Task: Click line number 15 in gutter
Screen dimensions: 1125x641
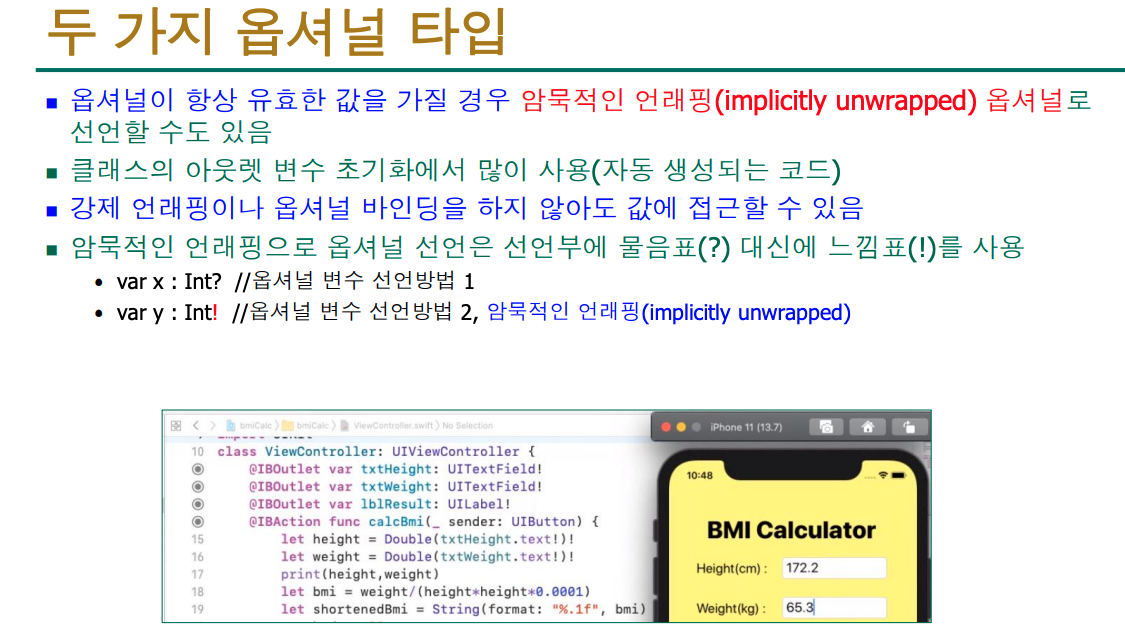Action: pos(197,539)
